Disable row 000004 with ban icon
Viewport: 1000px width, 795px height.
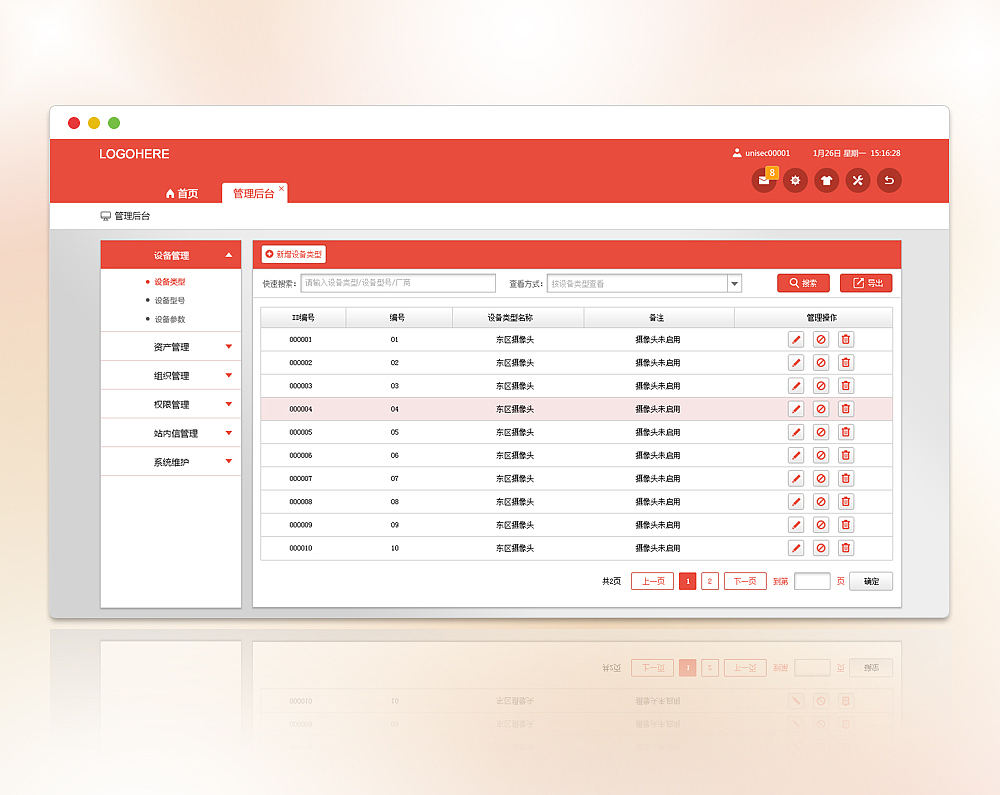coord(821,409)
